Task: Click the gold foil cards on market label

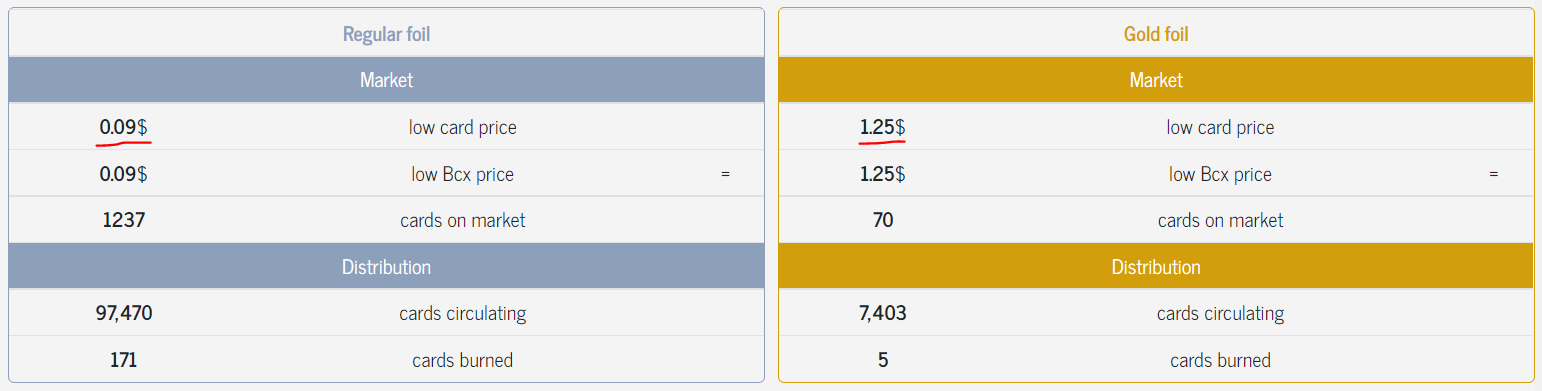Action: tap(1220, 220)
